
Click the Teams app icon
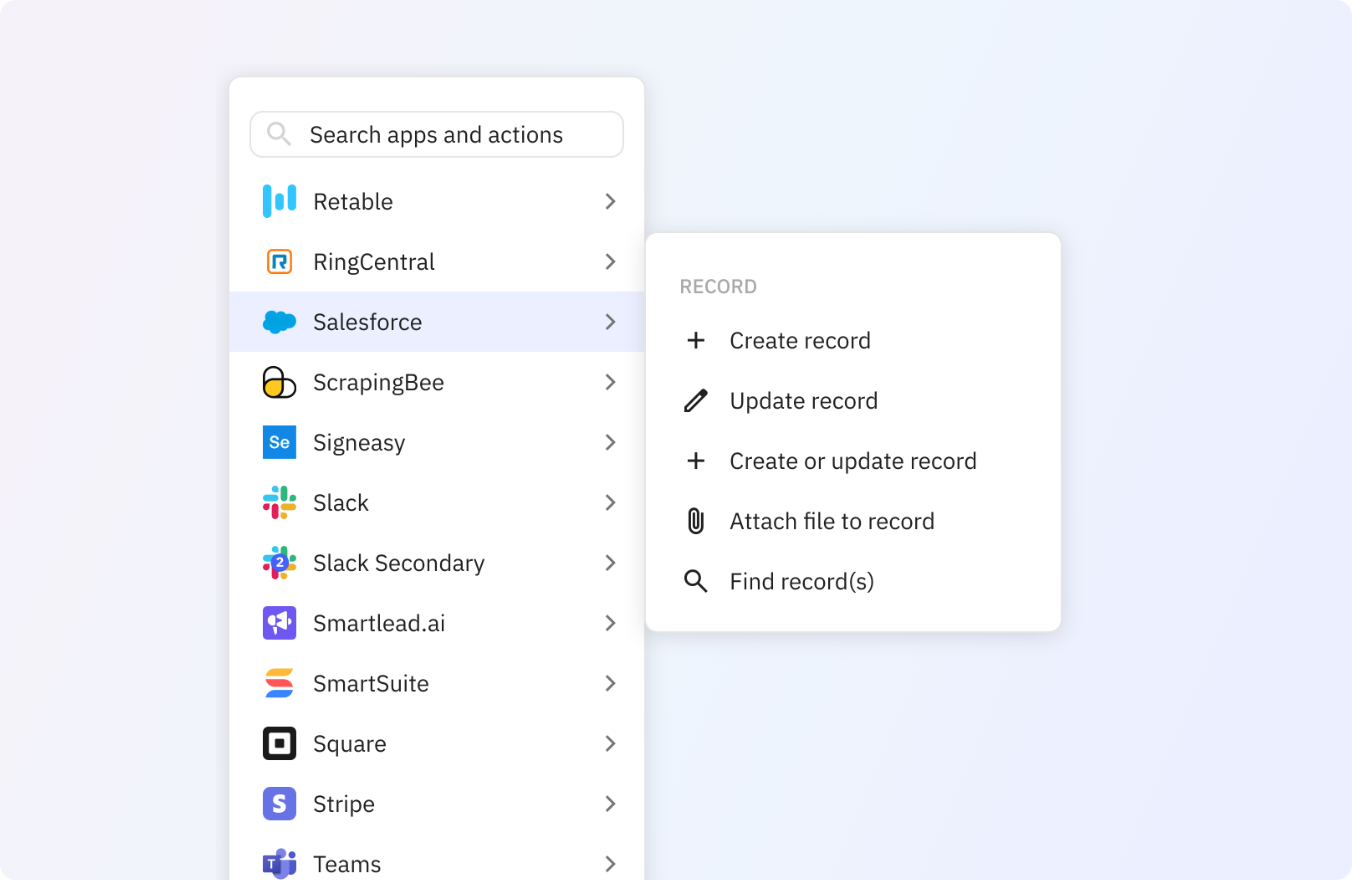pyautogui.click(x=279, y=863)
